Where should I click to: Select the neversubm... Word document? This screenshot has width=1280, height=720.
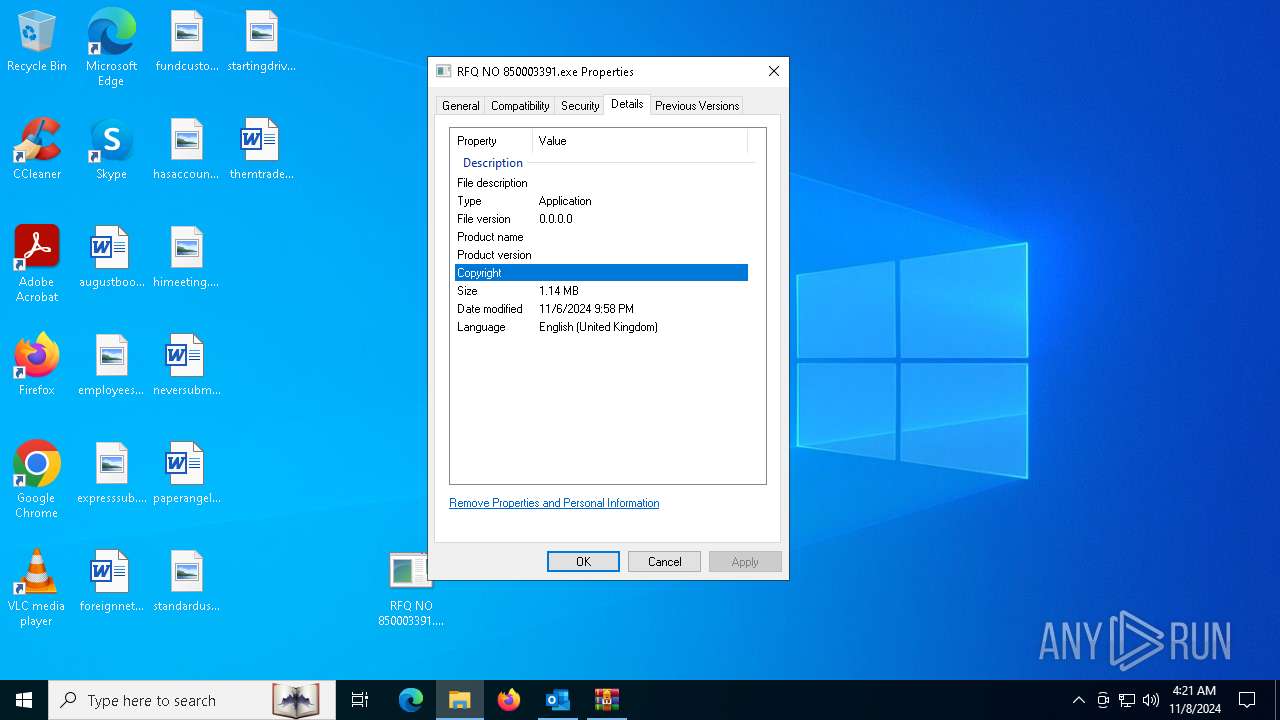186,365
